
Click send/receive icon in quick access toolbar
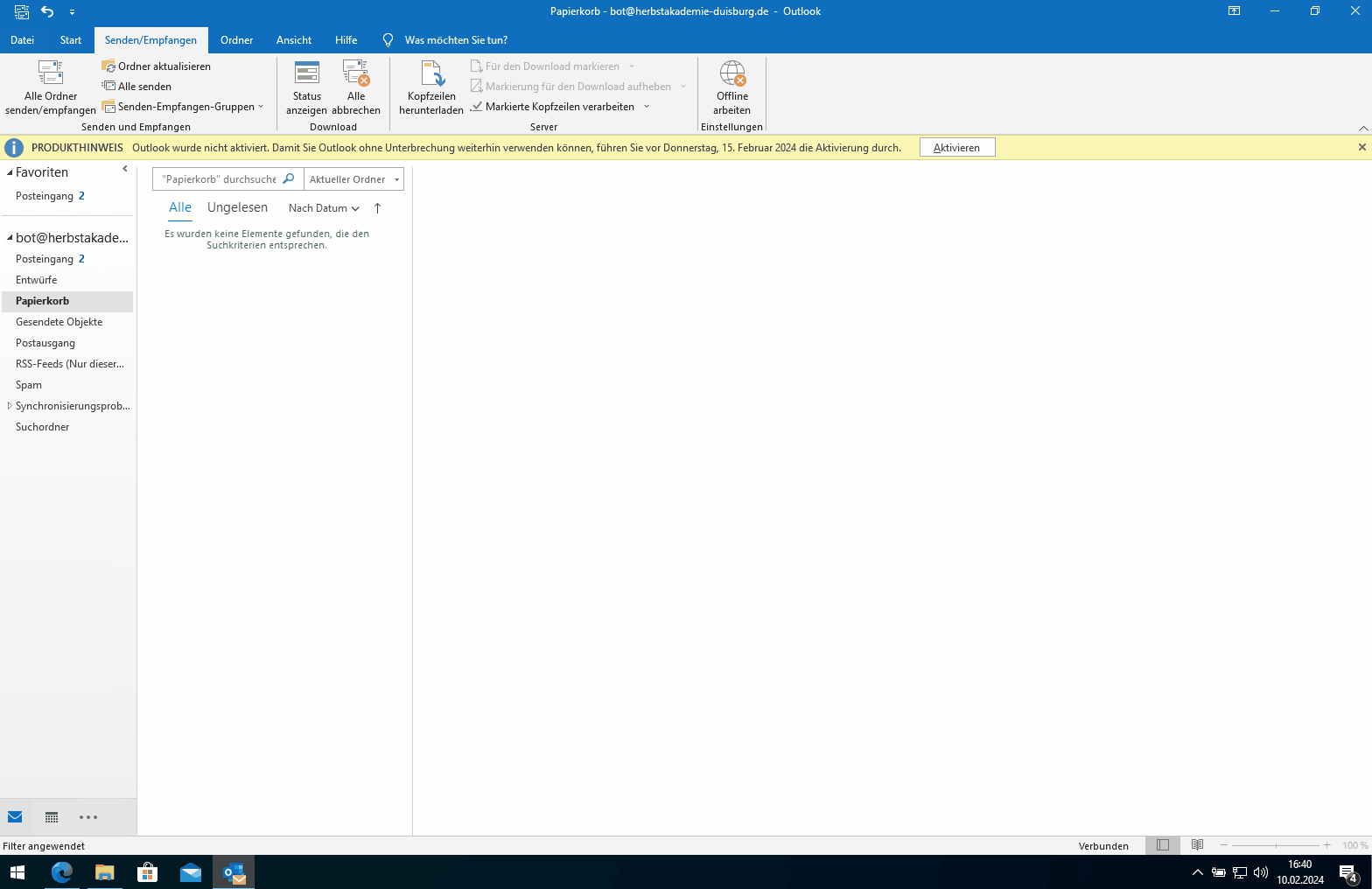click(x=22, y=11)
